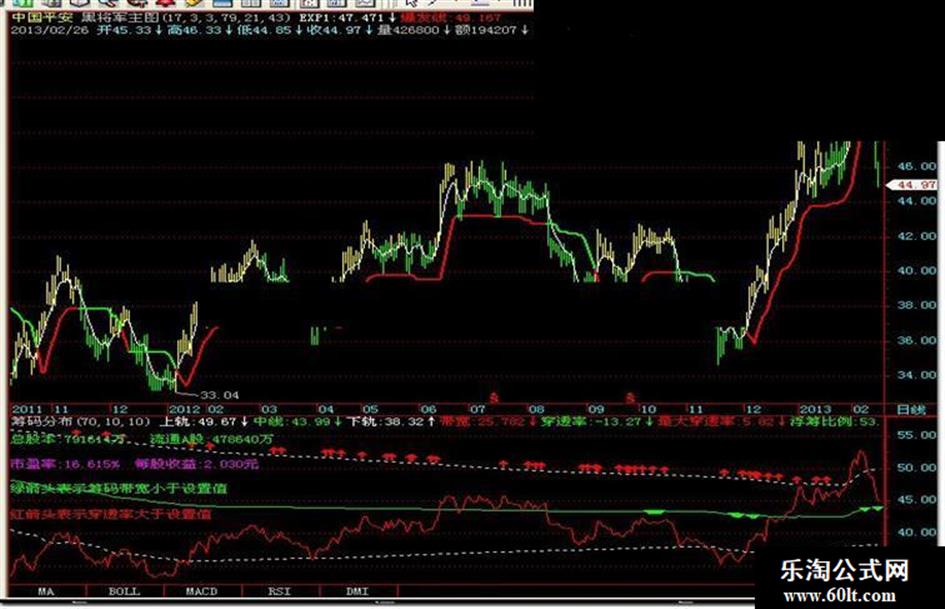Click the 2012 year label on time axis
The height and width of the screenshot is (609, 945).
click(x=185, y=409)
